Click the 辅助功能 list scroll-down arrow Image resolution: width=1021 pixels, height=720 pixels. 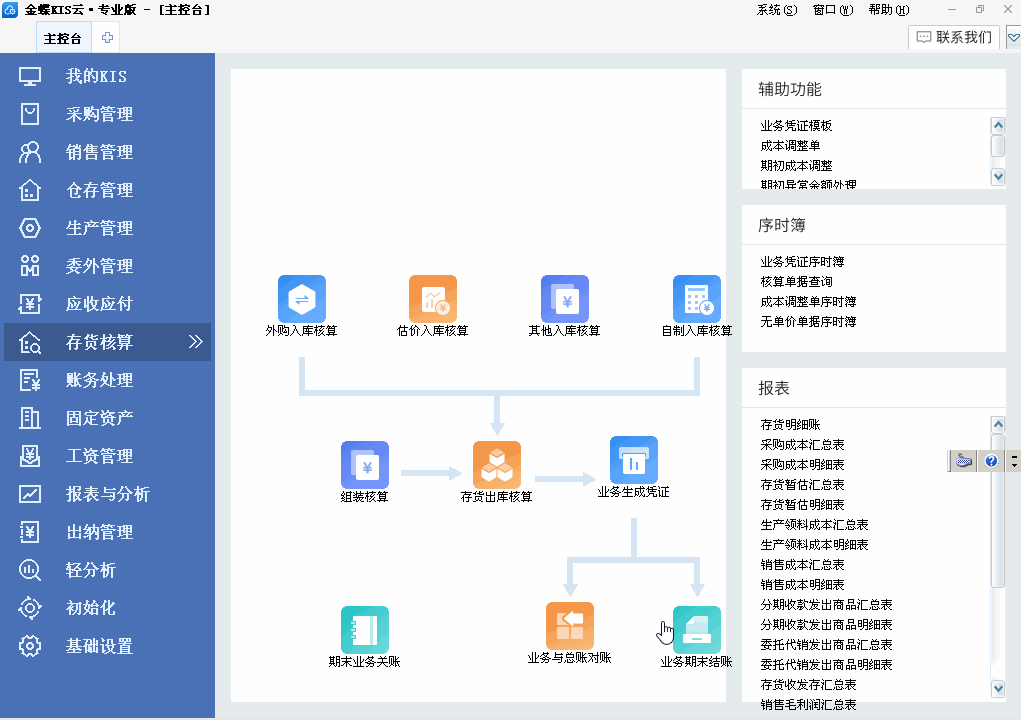click(x=998, y=176)
